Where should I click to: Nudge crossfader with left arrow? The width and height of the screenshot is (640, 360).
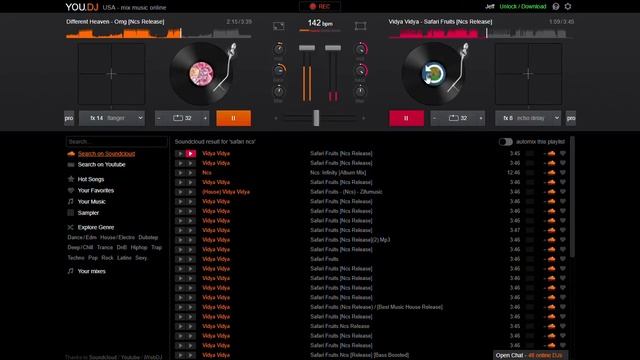click(x=276, y=118)
